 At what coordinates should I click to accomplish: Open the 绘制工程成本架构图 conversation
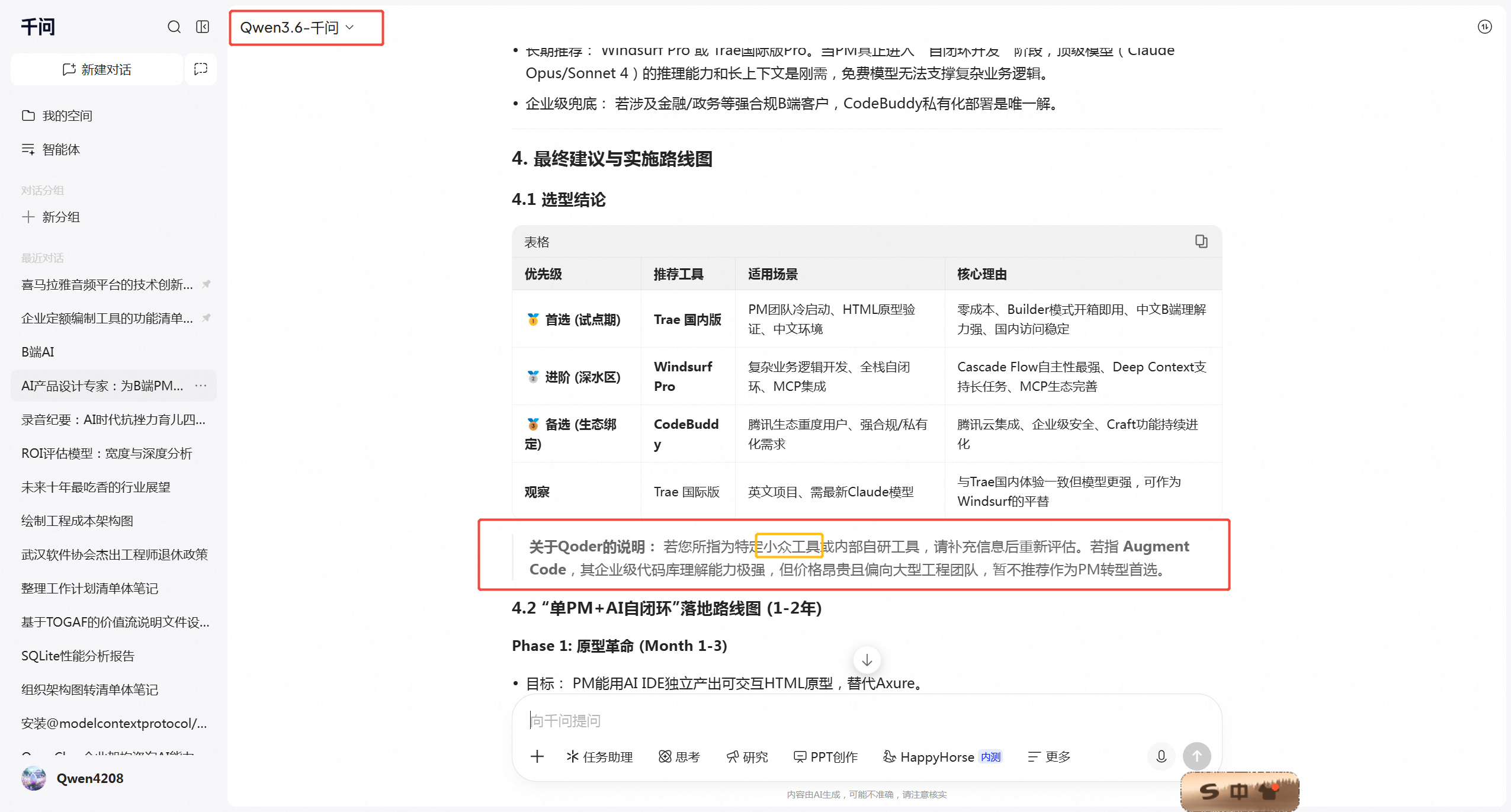(113, 521)
